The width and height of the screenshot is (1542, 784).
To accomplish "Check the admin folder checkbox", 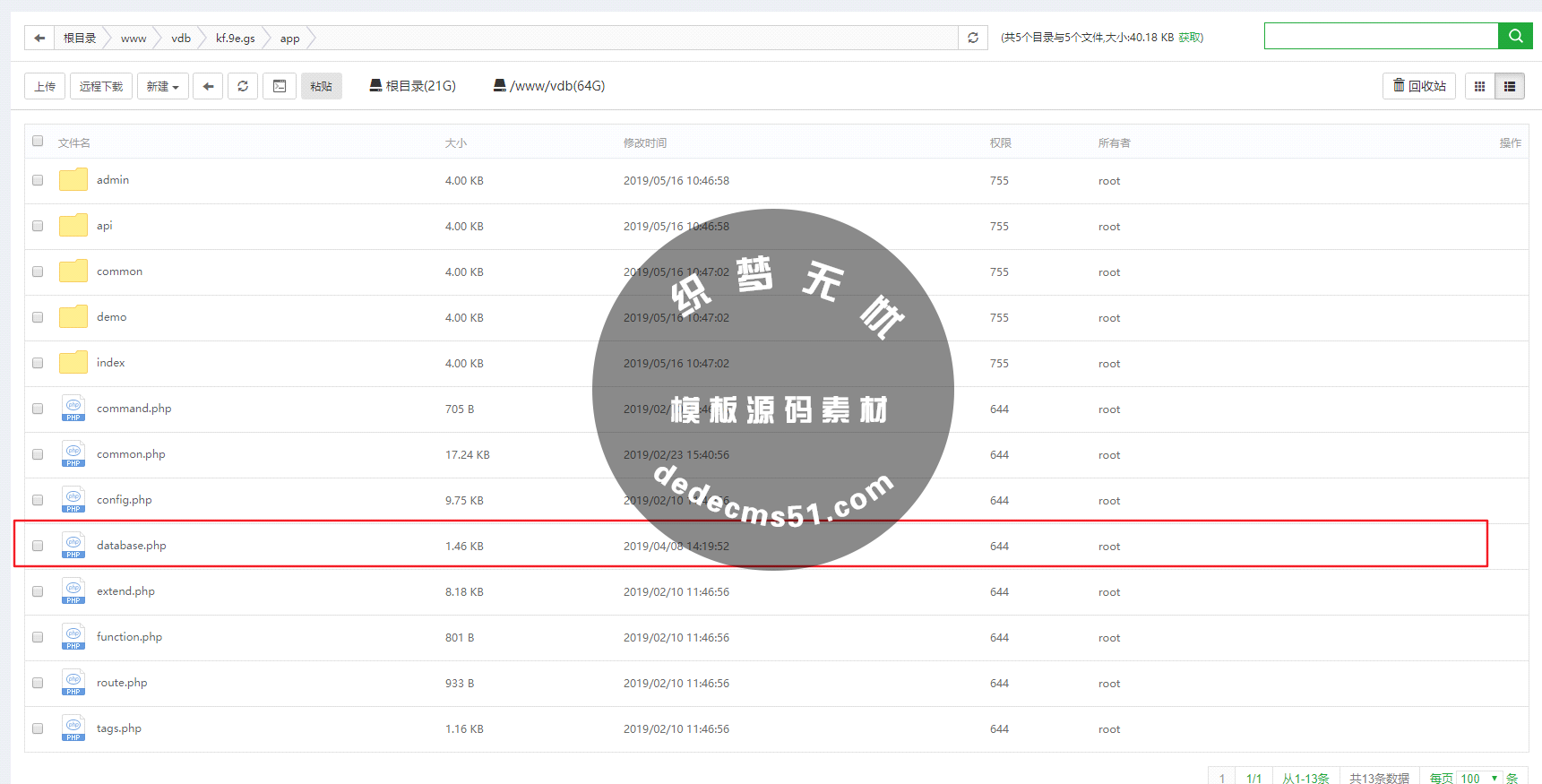I will [x=38, y=180].
